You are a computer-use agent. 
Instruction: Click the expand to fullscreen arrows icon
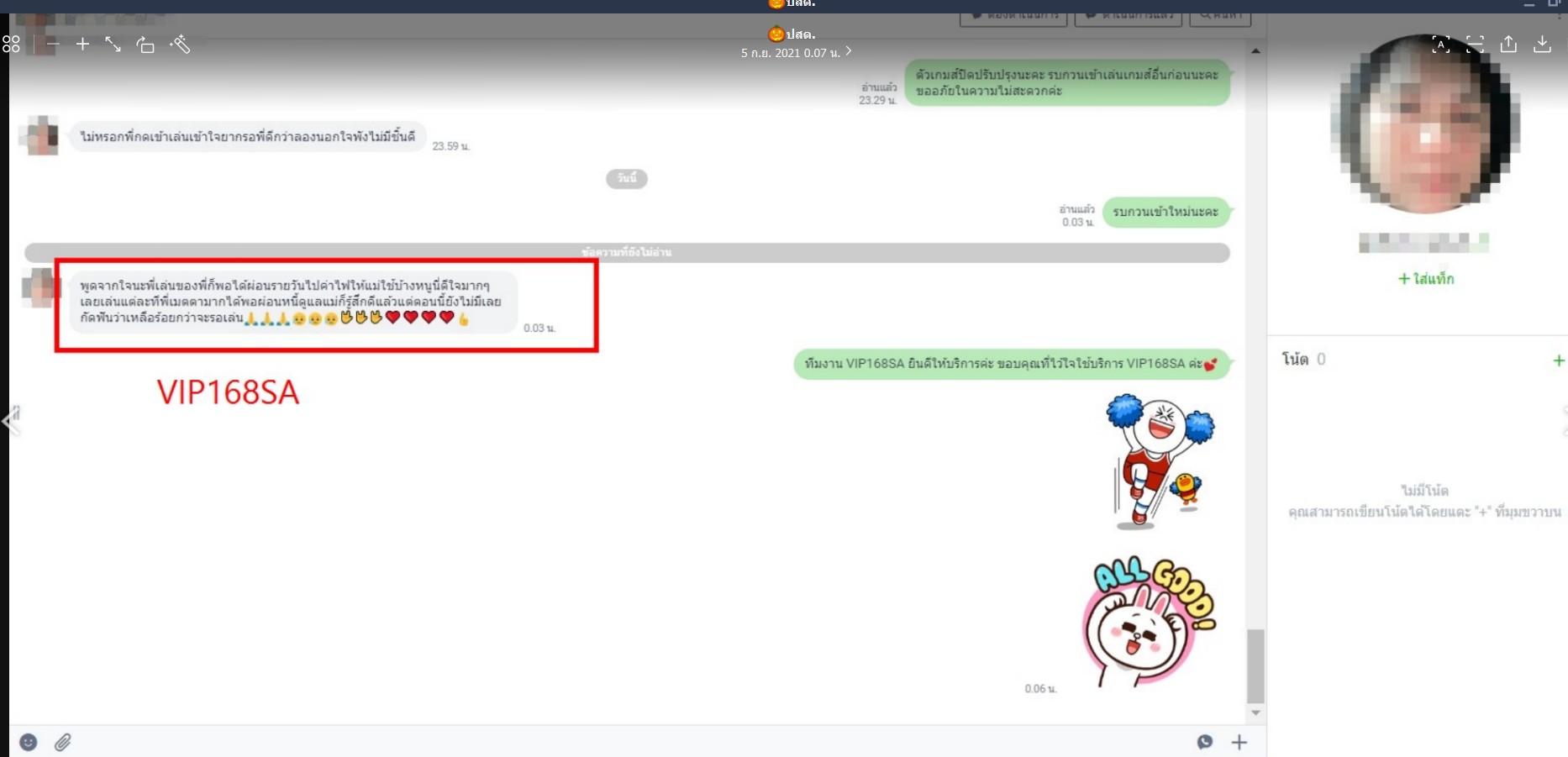tap(113, 45)
